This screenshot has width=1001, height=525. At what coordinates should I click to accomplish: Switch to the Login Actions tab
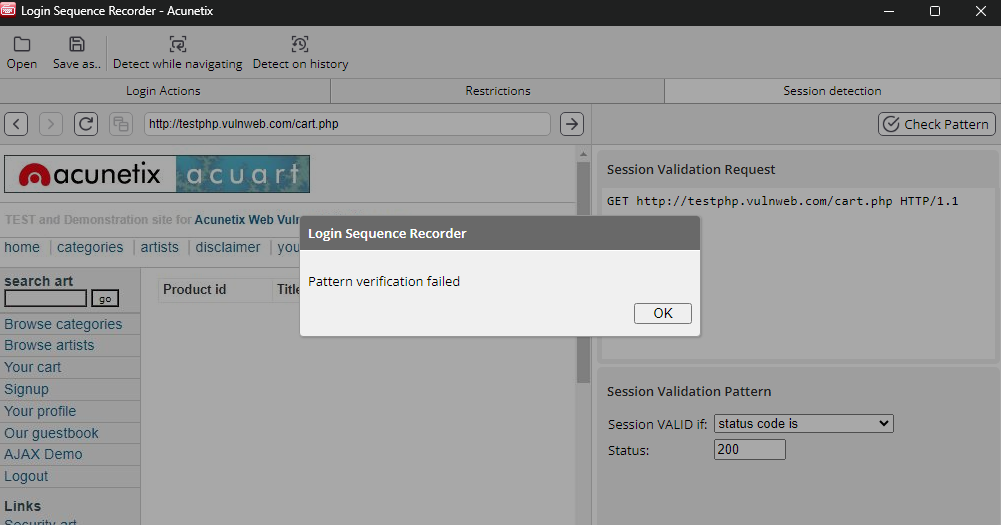click(165, 91)
